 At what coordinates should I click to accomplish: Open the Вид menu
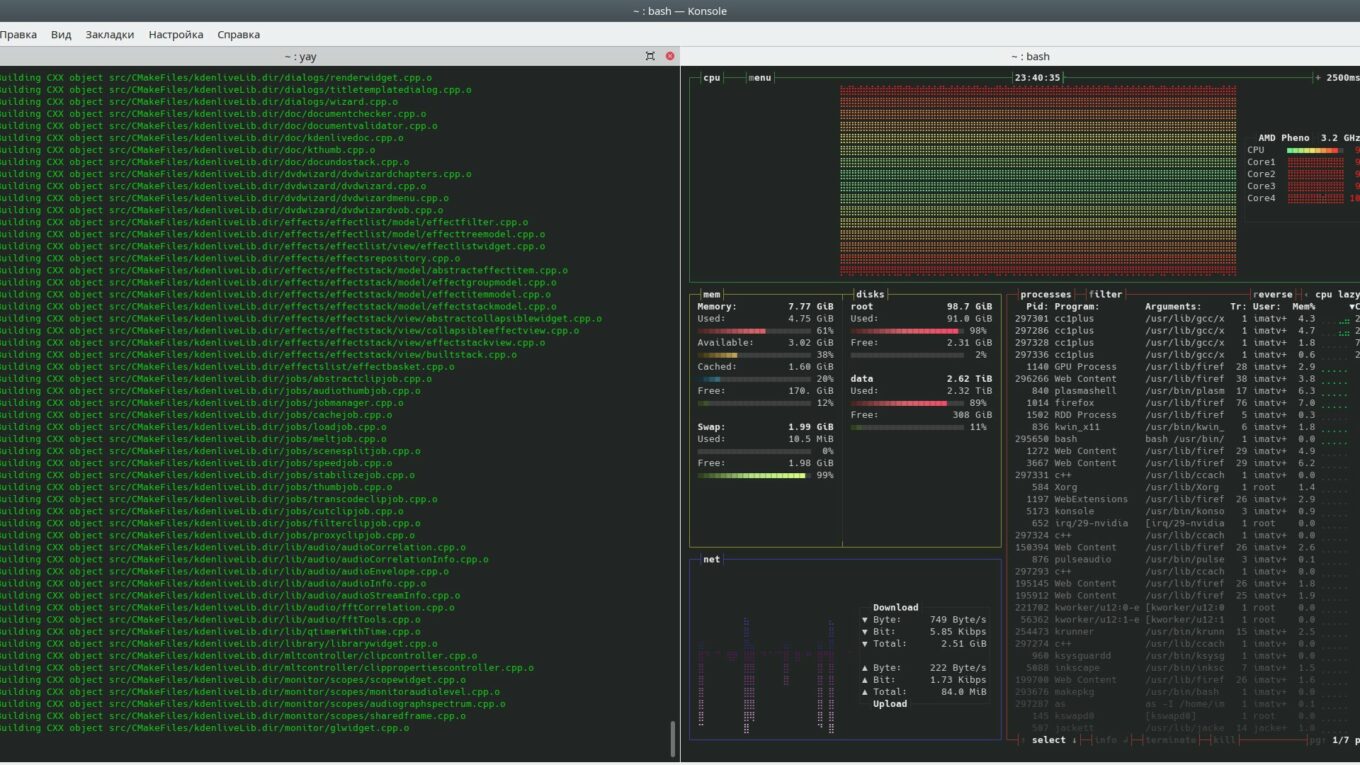pyautogui.click(x=61, y=34)
